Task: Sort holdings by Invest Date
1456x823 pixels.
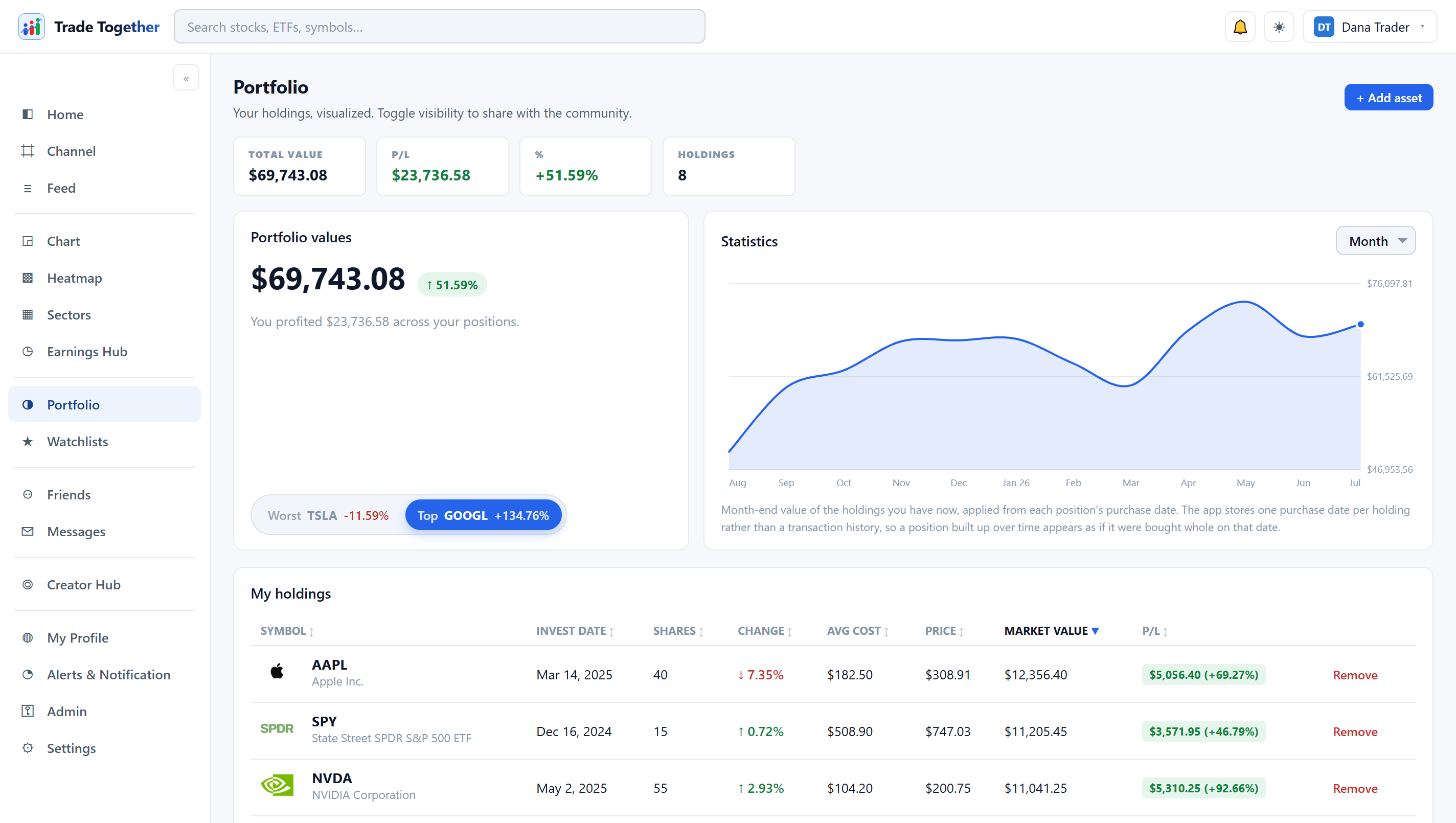Action: 575,631
